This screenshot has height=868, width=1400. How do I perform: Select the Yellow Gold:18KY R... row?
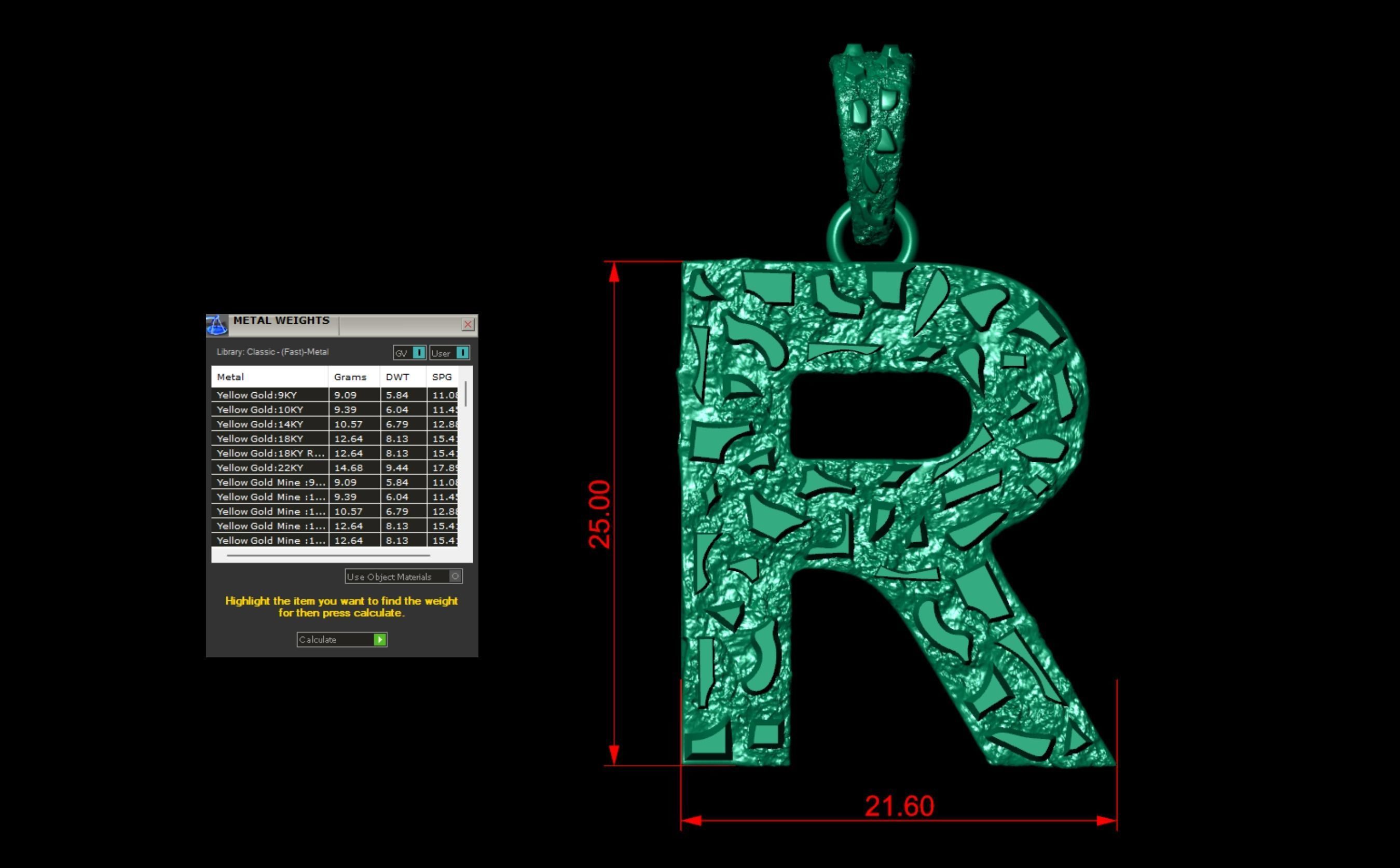coord(335,453)
